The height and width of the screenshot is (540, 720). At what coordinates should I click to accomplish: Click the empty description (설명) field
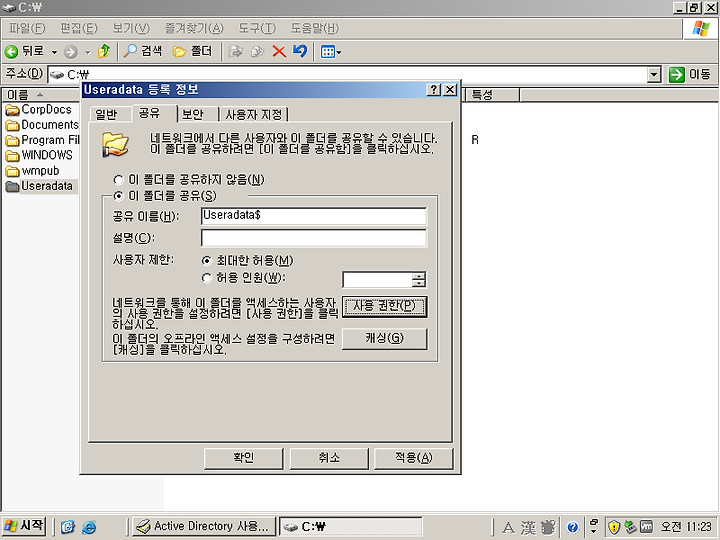click(314, 238)
